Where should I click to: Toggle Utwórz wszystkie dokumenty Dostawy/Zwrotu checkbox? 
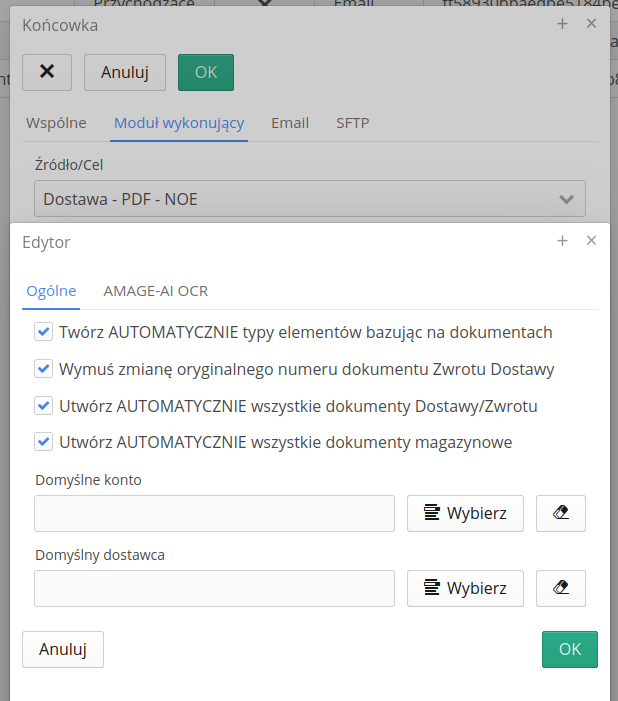43,406
